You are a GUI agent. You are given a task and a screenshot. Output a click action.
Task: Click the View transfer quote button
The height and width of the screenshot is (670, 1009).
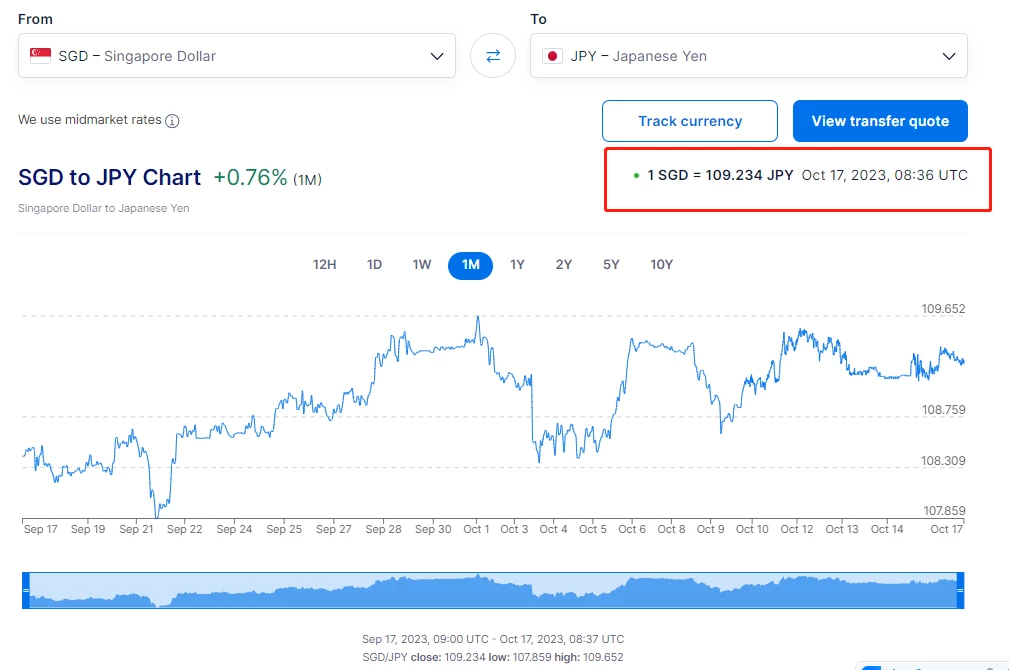pyautogui.click(x=880, y=121)
